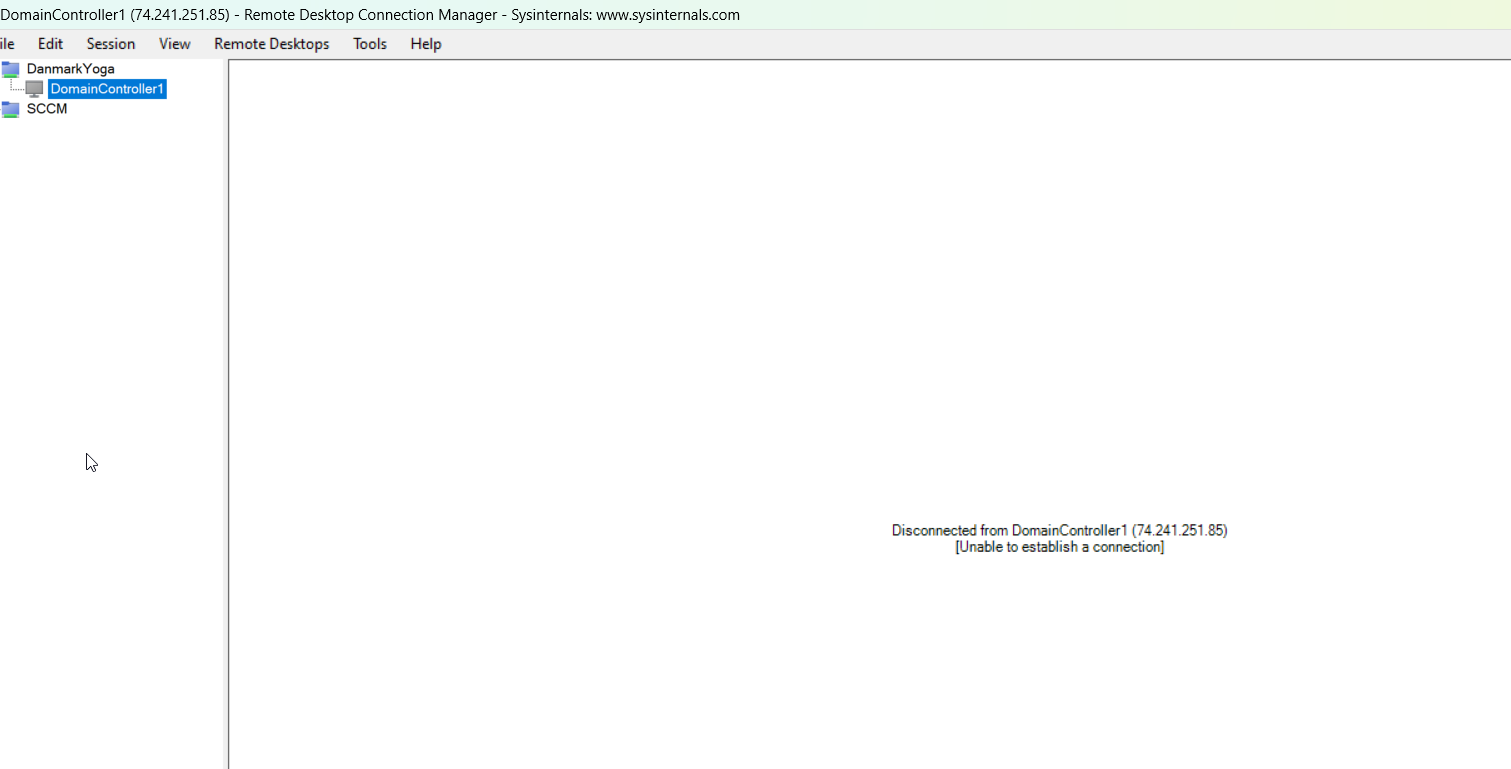This screenshot has height=769, width=1511.
Task: Open the Help menu
Action: click(x=426, y=44)
